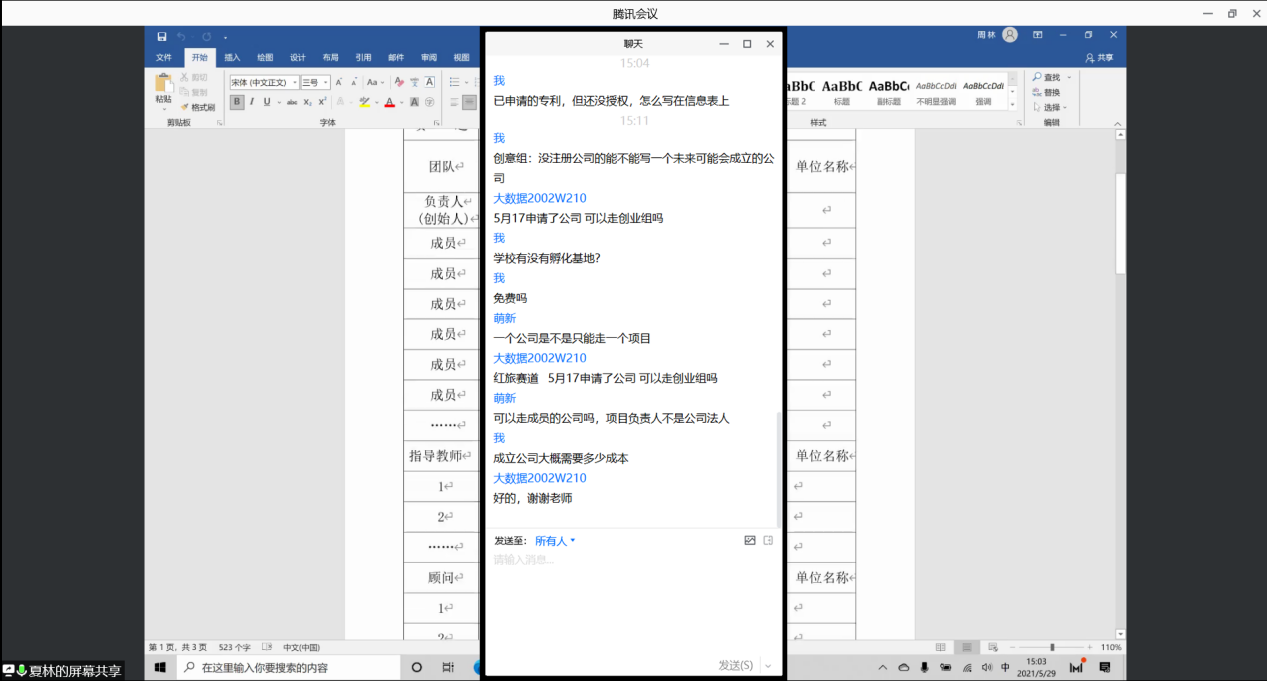1267x681 pixels.
Task: Enable underline formatting
Action: pyautogui.click(x=266, y=101)
